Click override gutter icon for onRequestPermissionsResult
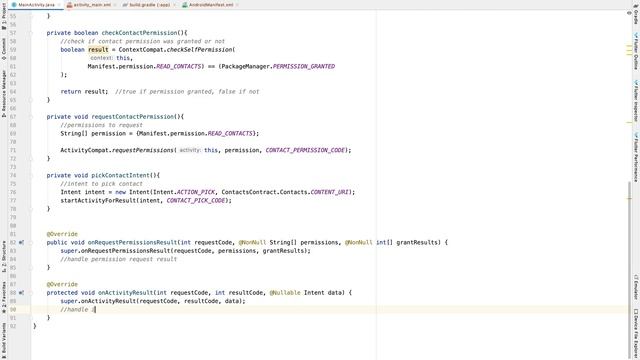 (x=21, y=242)
